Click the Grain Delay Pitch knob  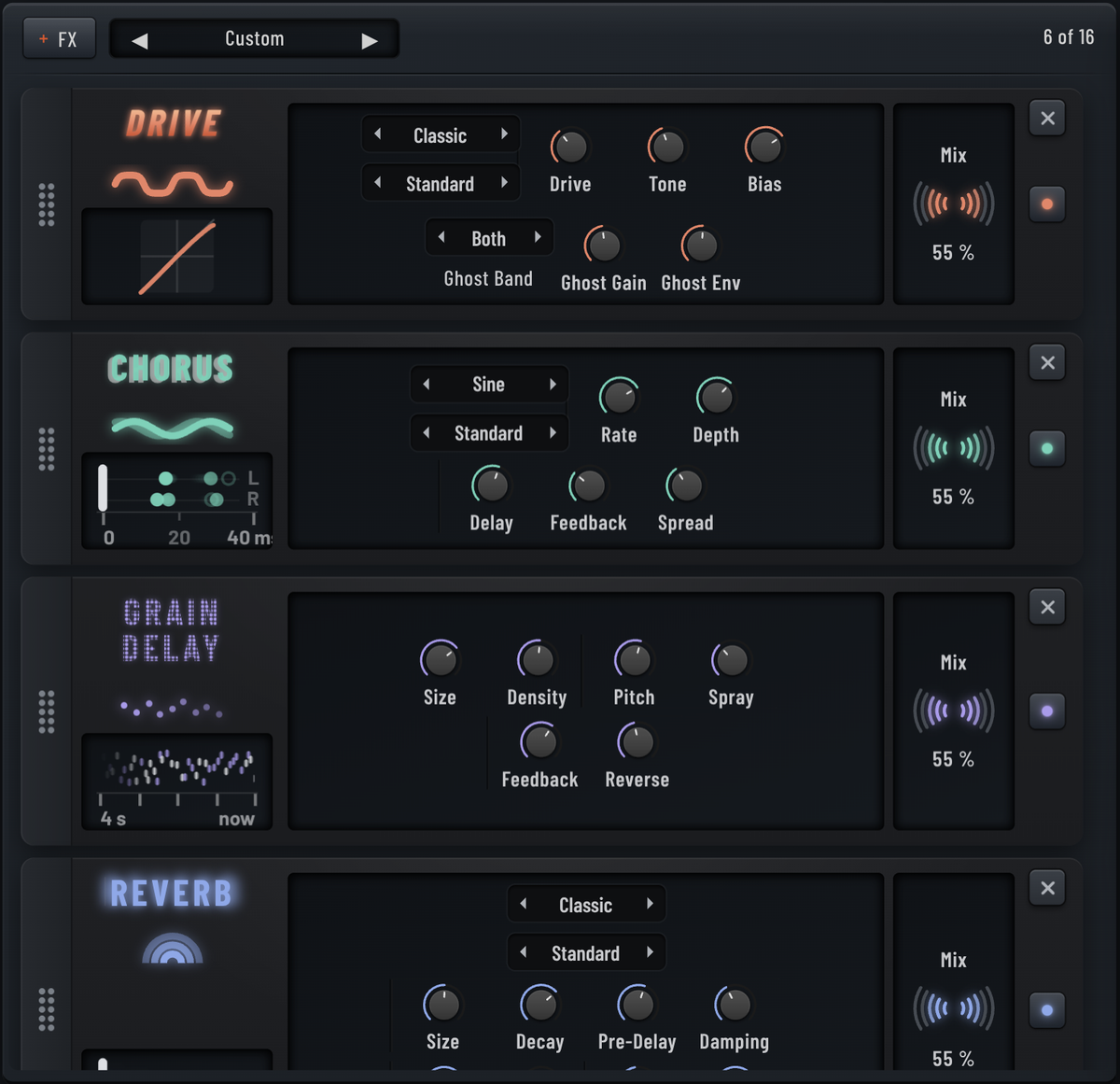(634, 660)
